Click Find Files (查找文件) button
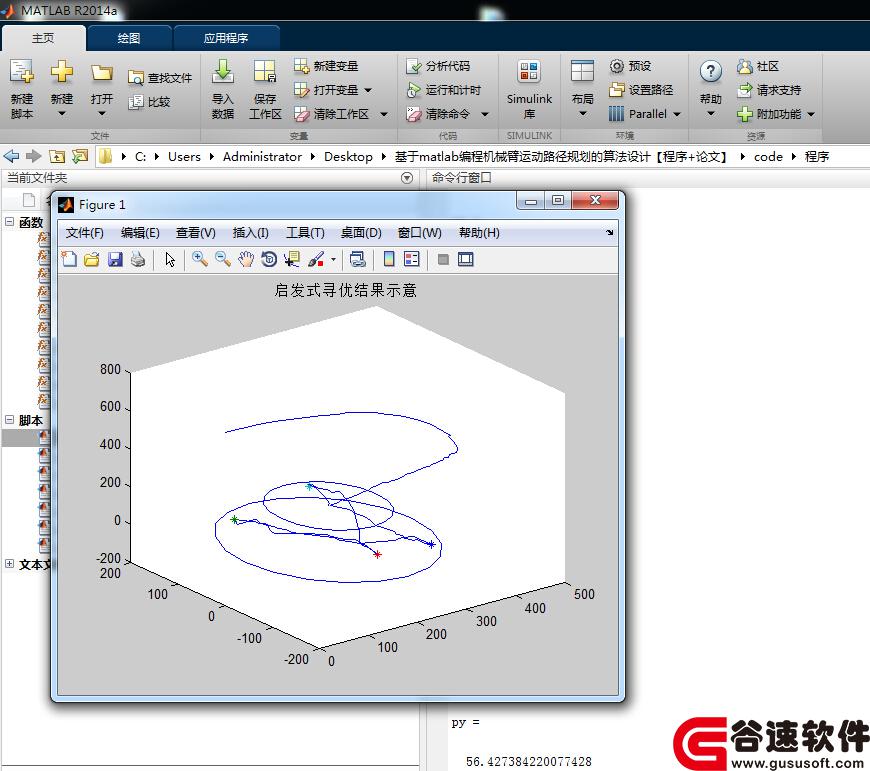Image resolution: width=870 pixels, height=771 pixels. pos(160,78)
